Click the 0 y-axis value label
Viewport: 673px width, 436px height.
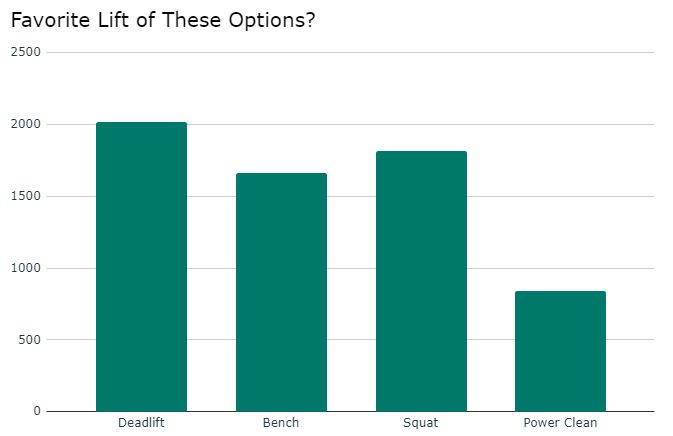tap(36, 411)
